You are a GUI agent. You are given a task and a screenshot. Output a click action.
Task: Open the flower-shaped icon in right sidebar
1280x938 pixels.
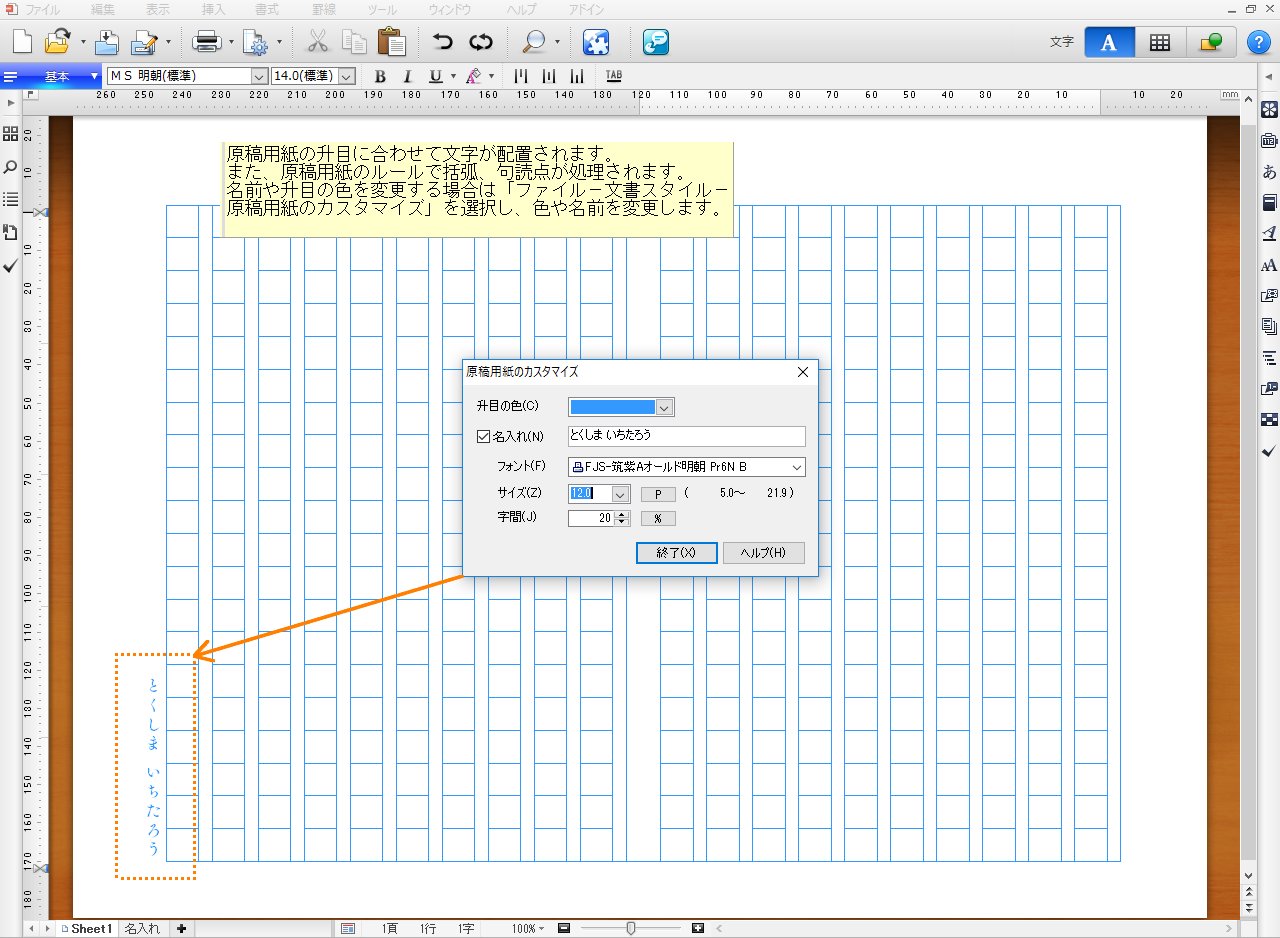coord(1269,109)
